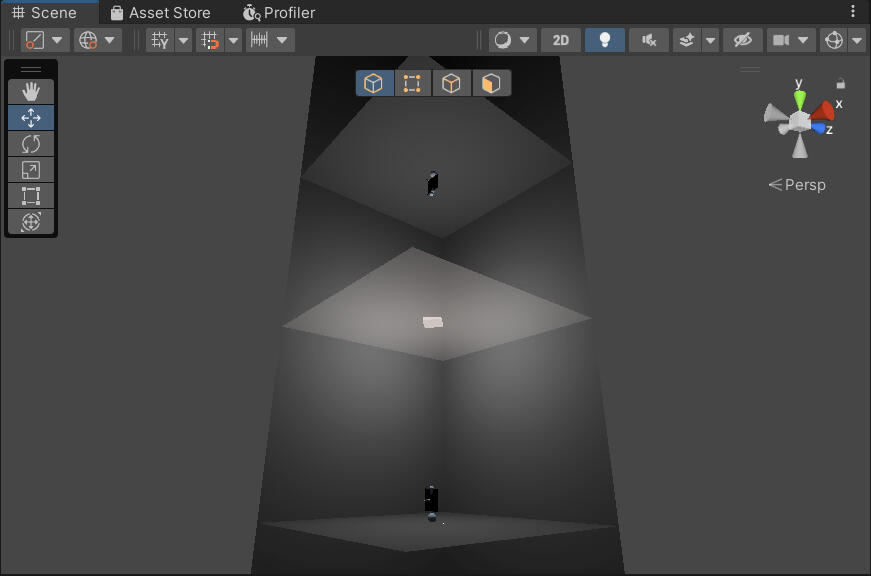Select the Move tool
This screenshot has width=871, height=576.
tap(31, 118)
